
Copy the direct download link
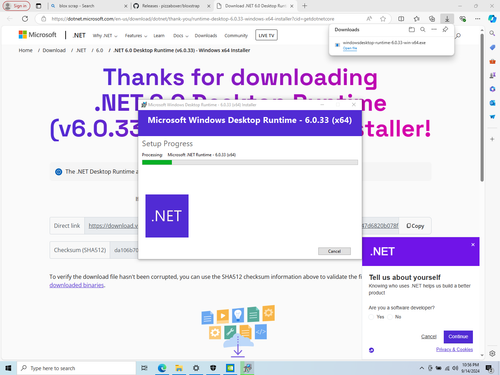[415, 226]
